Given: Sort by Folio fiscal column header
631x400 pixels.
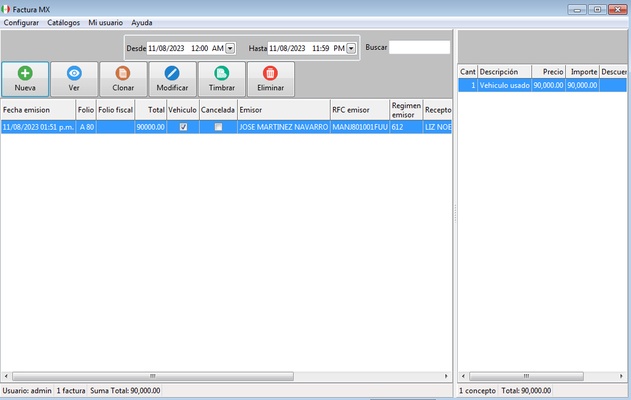Looking at the screenshot, I should click(115, 110).
